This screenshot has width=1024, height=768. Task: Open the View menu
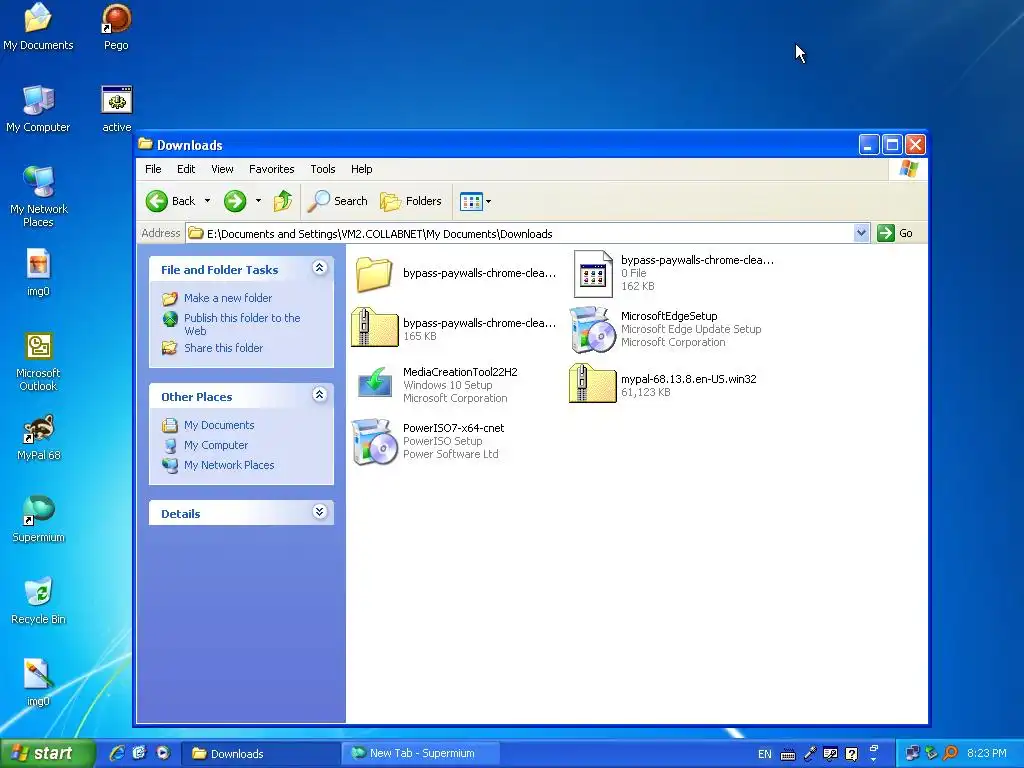(x=222, y=169)
